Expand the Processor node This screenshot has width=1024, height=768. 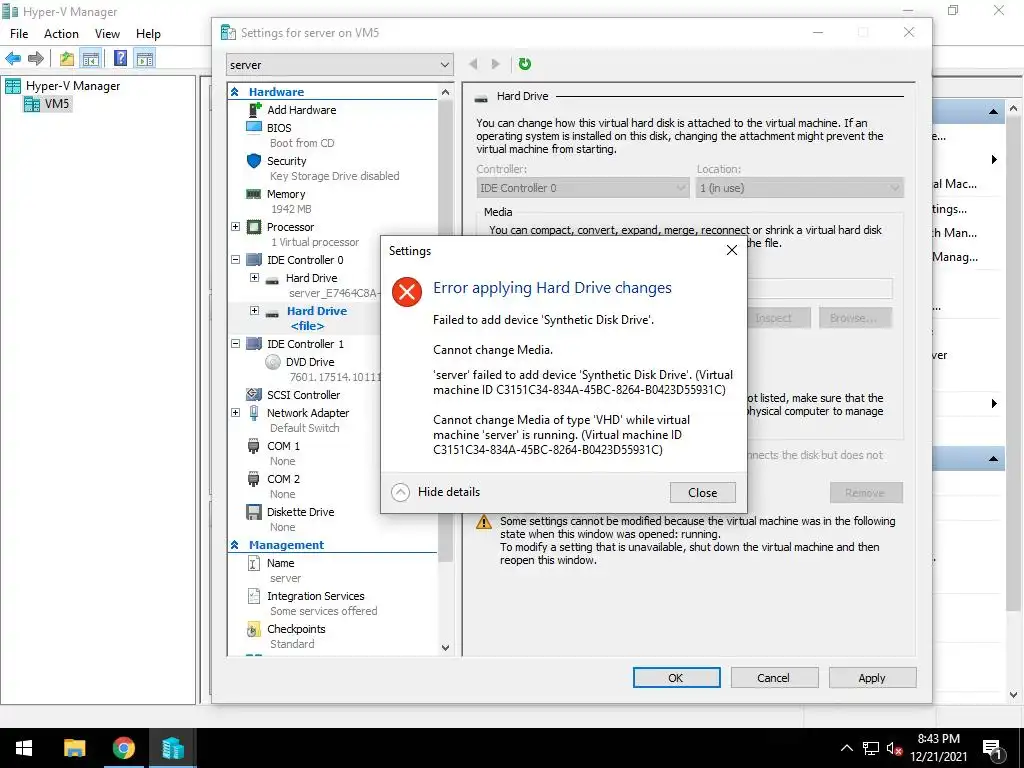[236, 227]
